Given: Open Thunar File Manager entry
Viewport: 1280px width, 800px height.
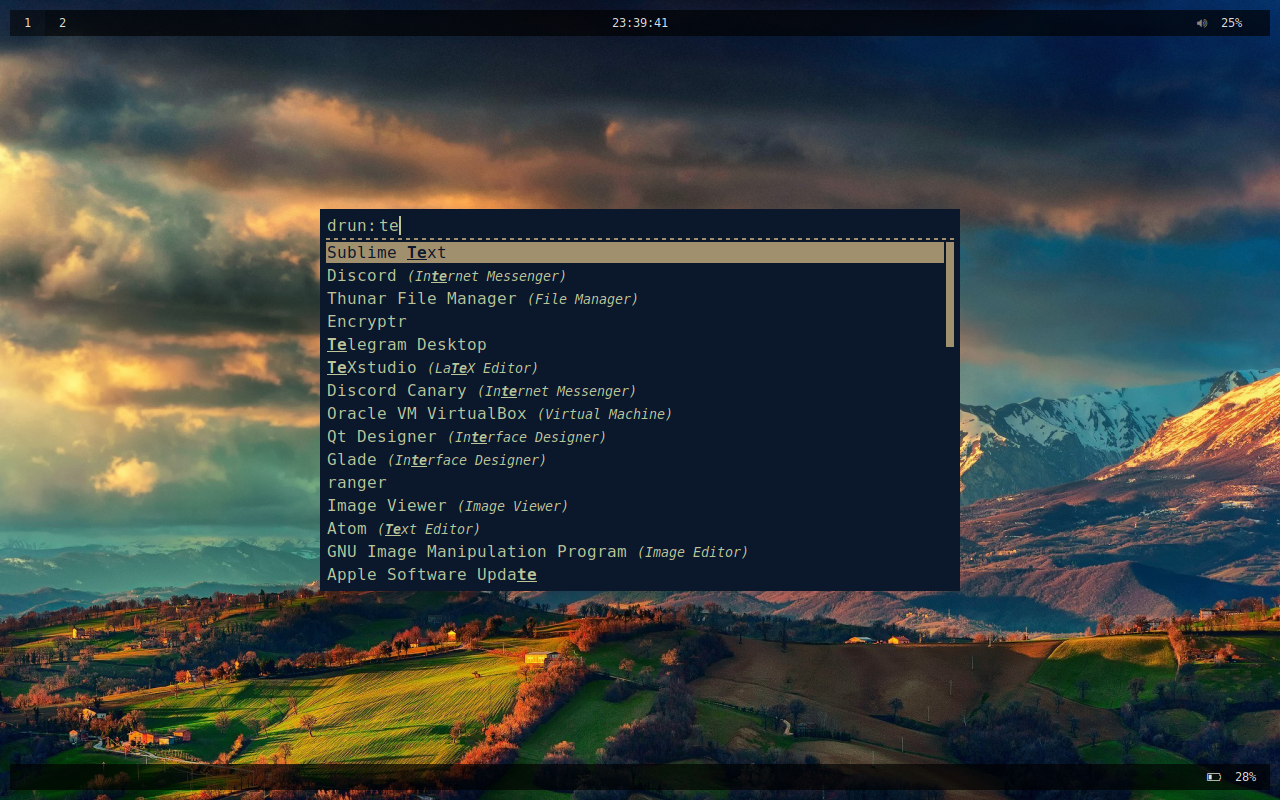Looking at the screenshot, I should point(635,299).
